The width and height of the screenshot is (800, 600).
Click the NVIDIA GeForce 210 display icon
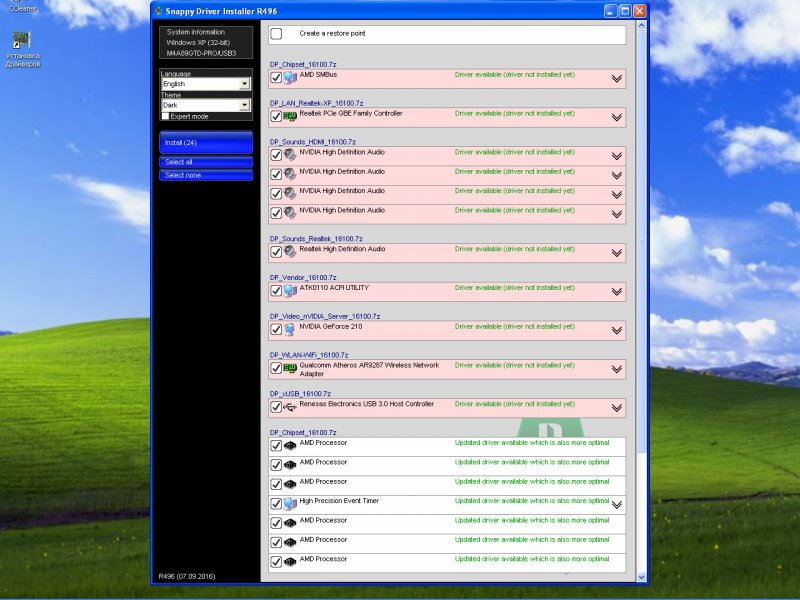point(289,329)
